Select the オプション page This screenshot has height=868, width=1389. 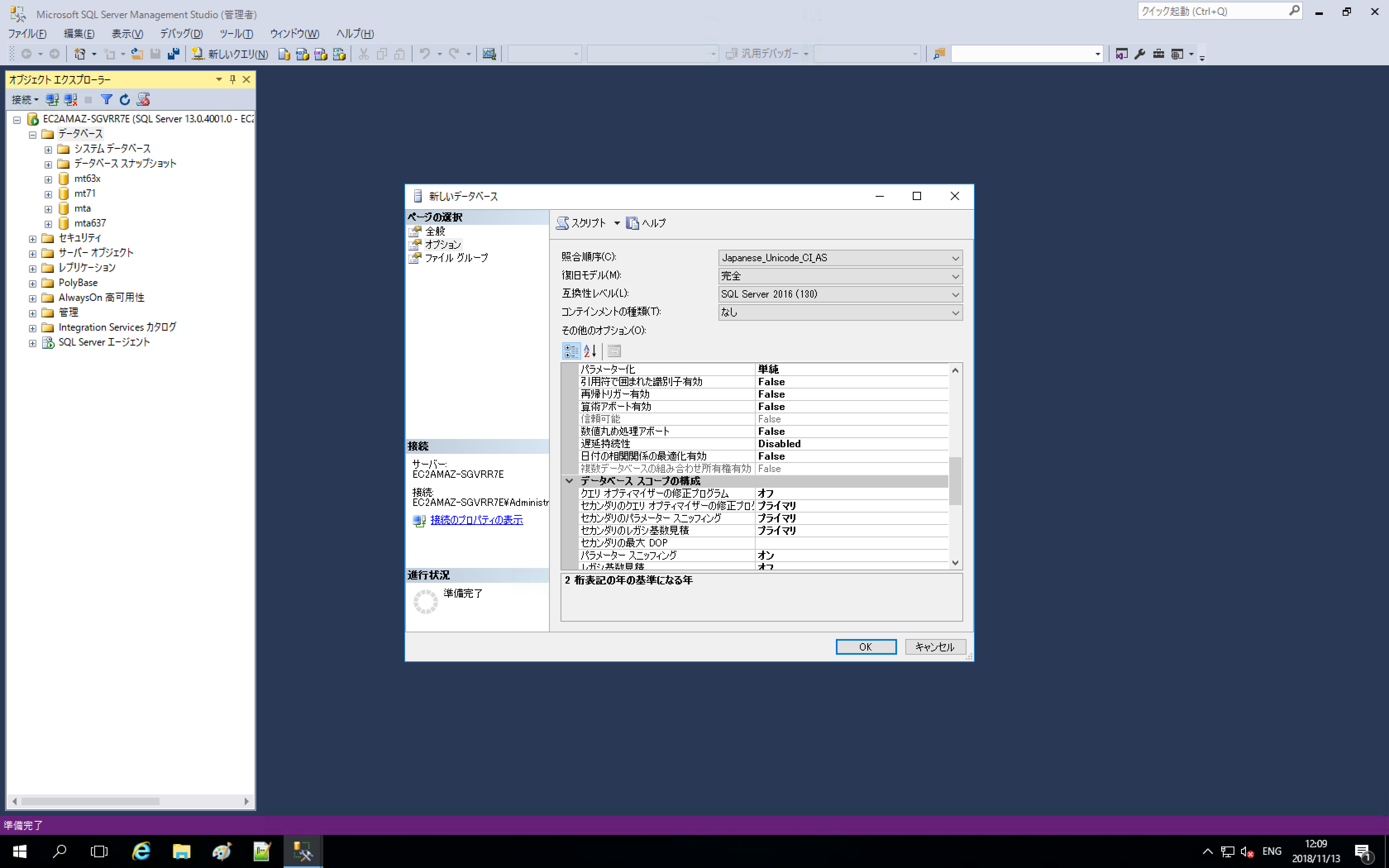tap(442, 245)
